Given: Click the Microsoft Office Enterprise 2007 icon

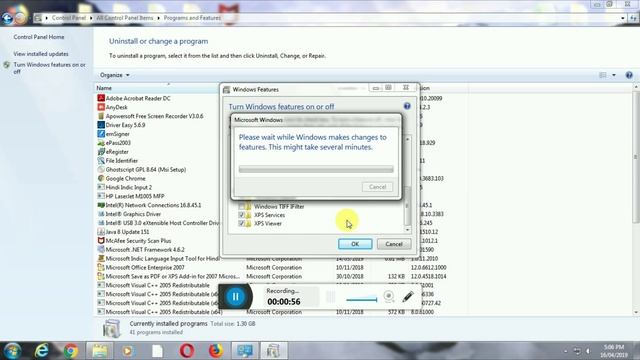Looking at the screenshot, I should [x=101, y=267].
